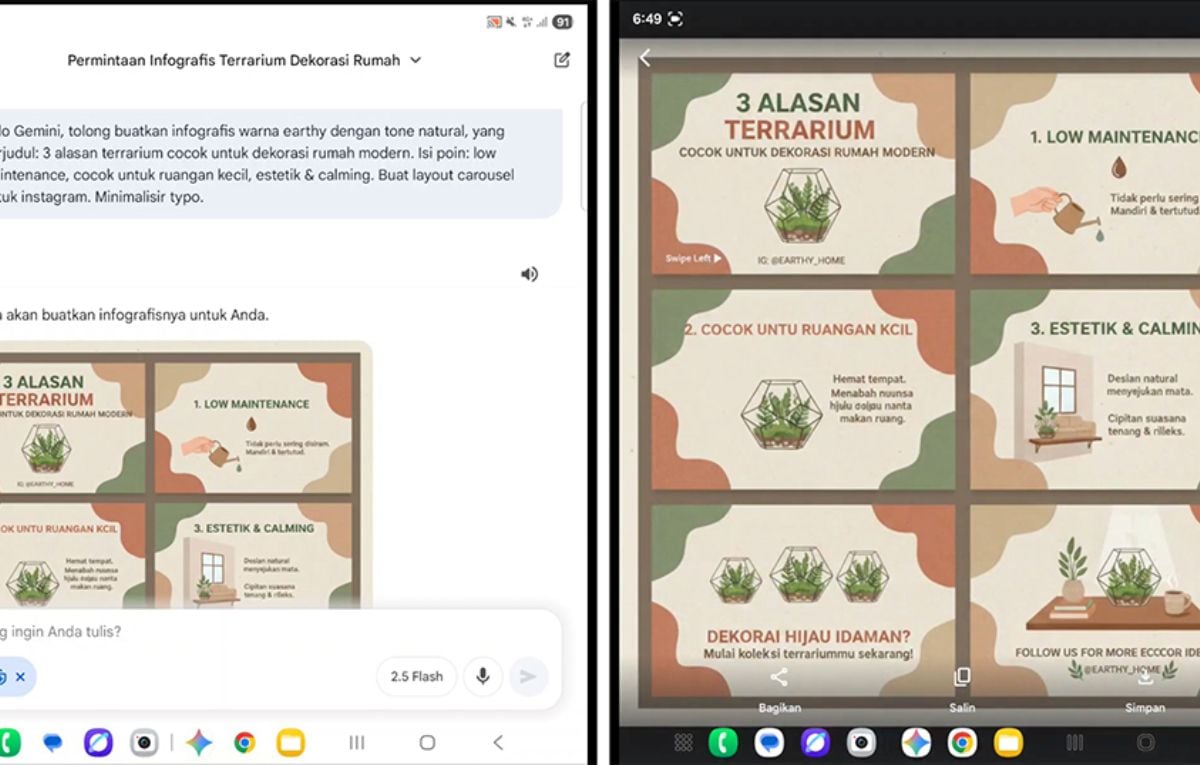Go back from the image viewer
The width and height of the screenshot is (1200, 765).
pos(645,58)
